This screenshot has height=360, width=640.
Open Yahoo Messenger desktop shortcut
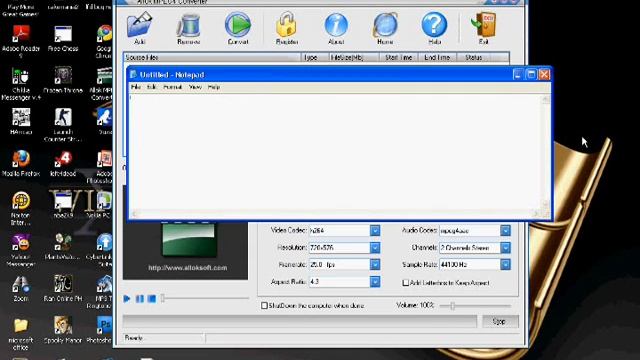point(21,251)
